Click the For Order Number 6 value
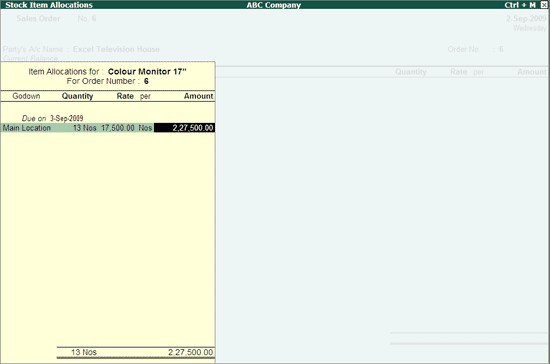 click(x=146, y=81)
